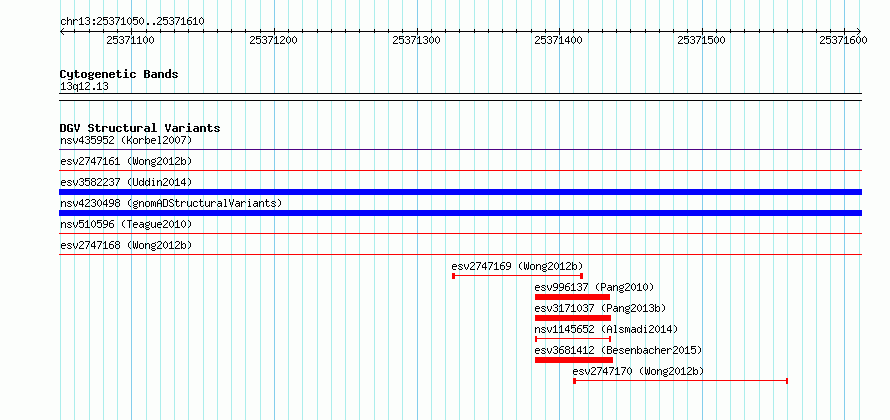This screenshot has height=420, width=890.
Task: Click the thin red span for esv2747170
Action: [681, 381]
